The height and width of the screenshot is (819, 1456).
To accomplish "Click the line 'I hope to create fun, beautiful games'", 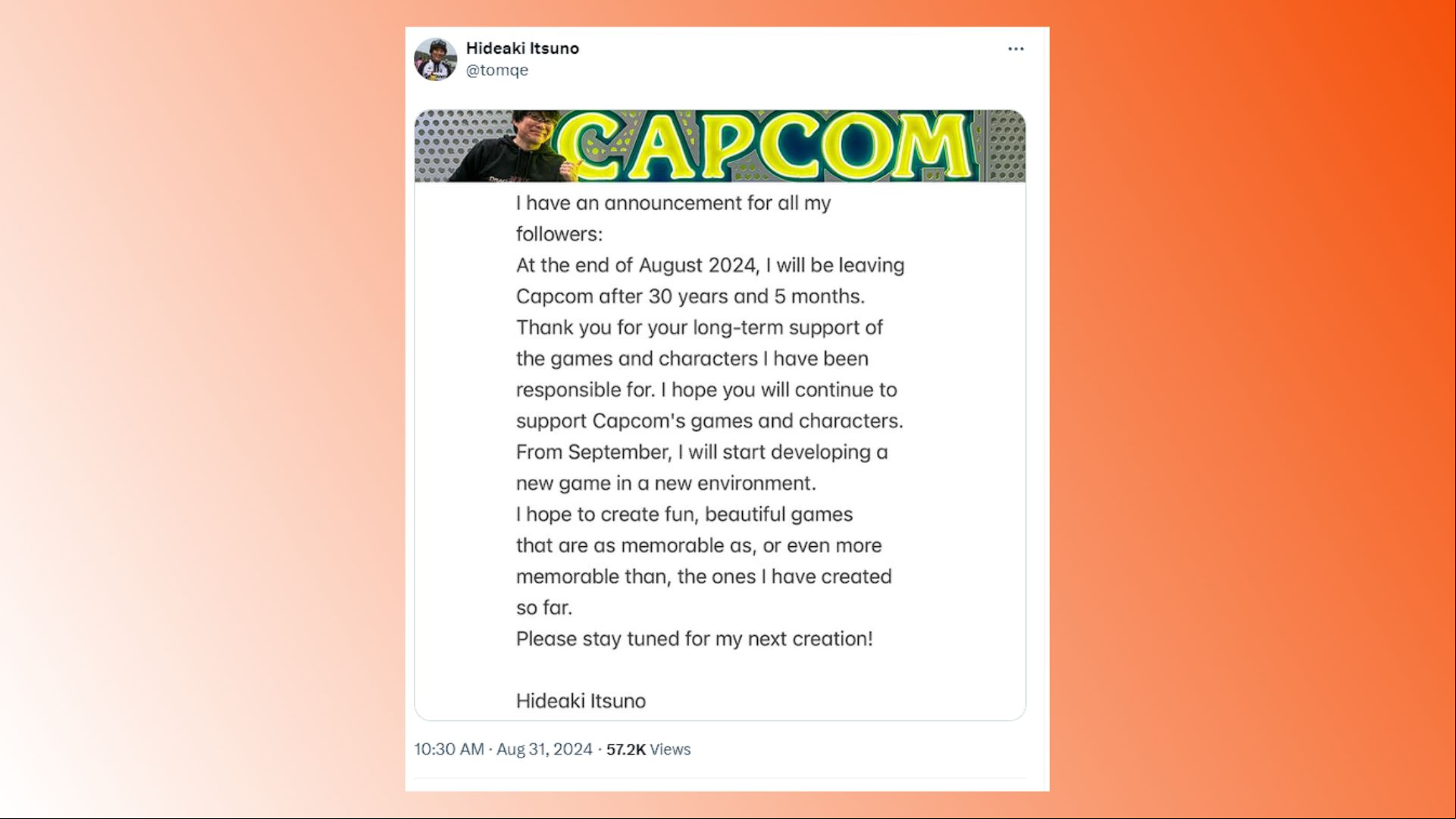I will [684, 514].
